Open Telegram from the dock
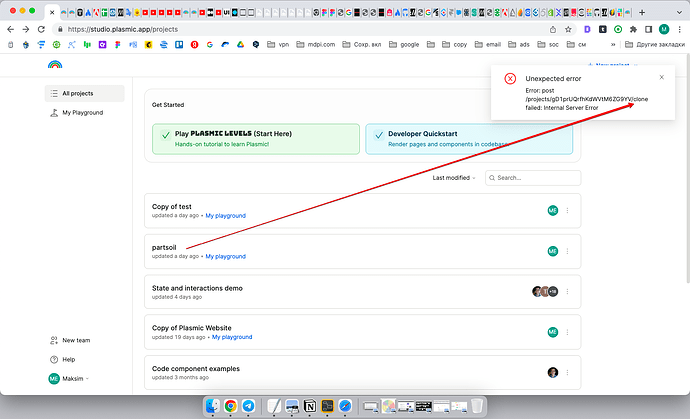 click(x=249, y=406)
